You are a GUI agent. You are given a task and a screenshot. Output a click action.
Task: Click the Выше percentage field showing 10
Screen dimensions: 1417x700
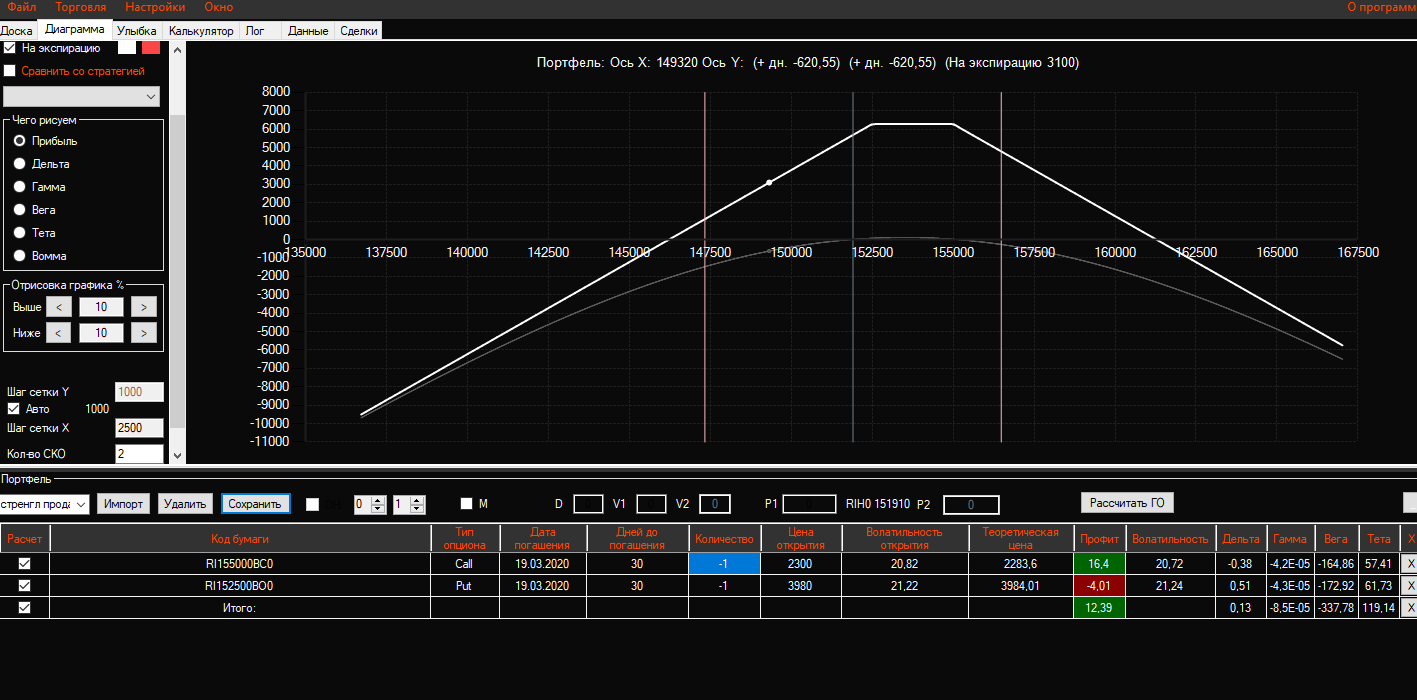click(101, 307)
